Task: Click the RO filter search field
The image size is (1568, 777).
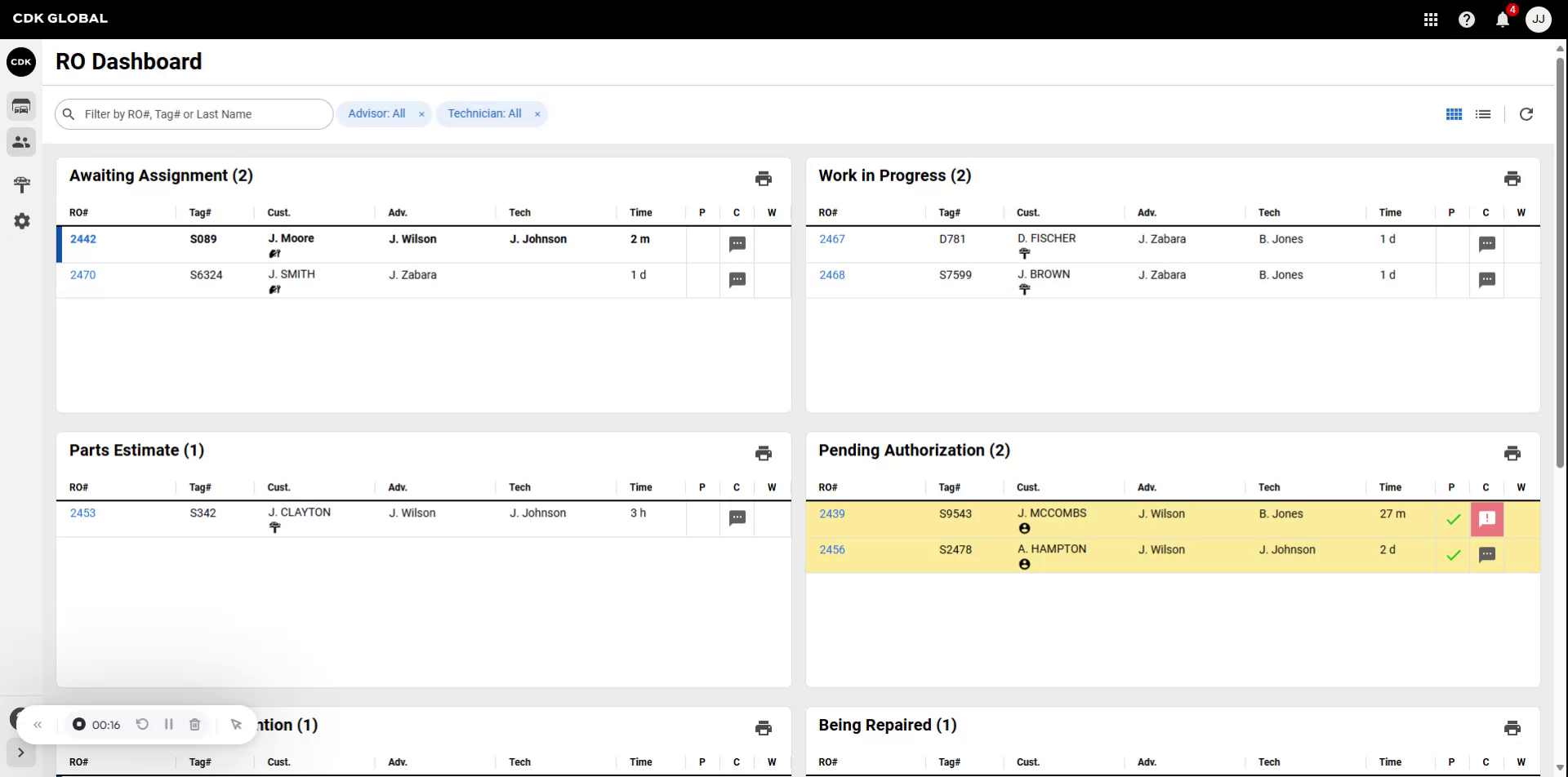Action: click(x=194, y=113)
